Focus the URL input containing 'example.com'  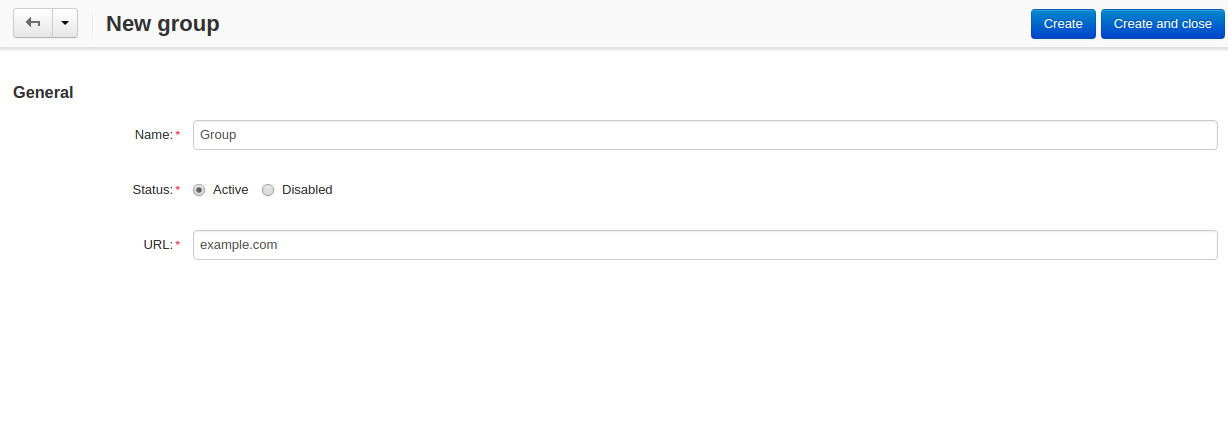click(x=705, y=245)
